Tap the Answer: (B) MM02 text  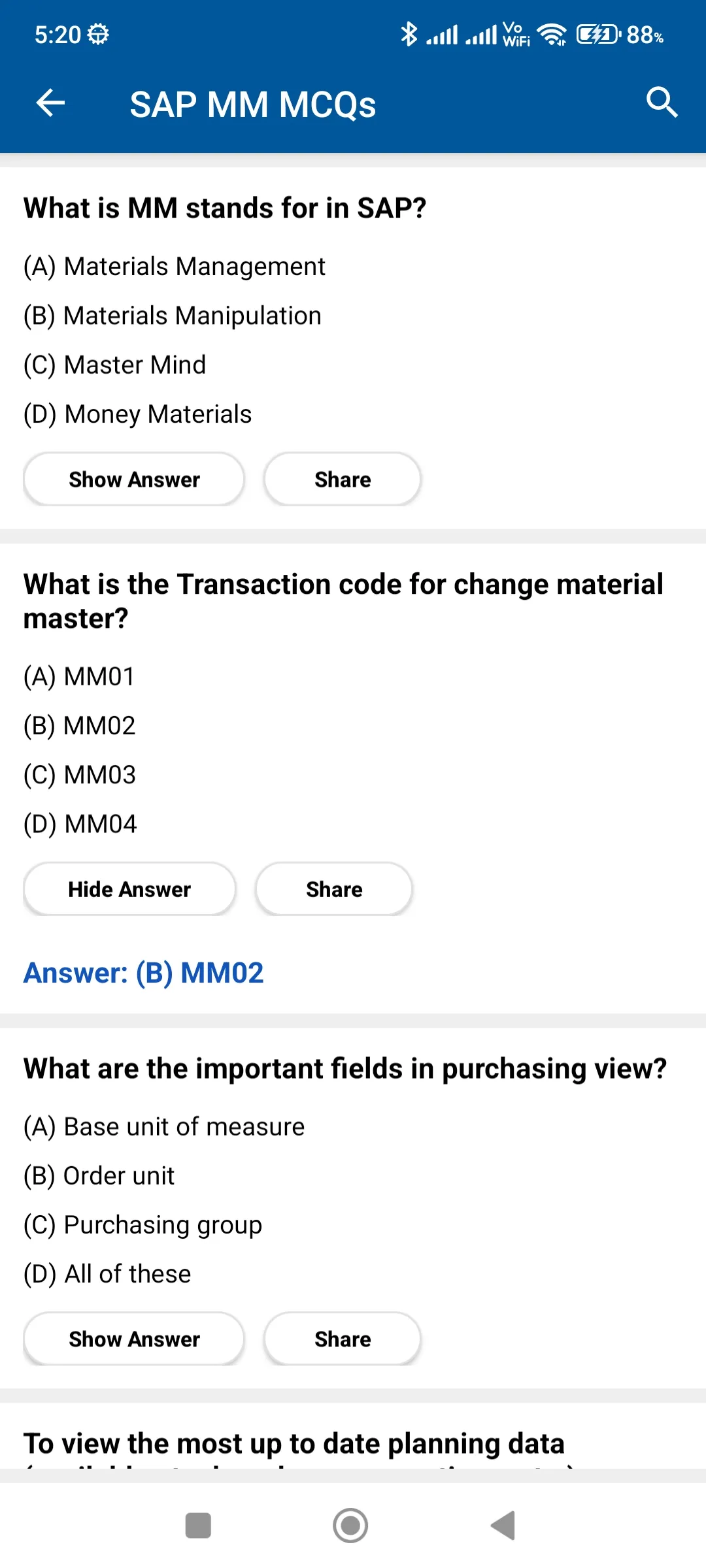coord(144,973)
